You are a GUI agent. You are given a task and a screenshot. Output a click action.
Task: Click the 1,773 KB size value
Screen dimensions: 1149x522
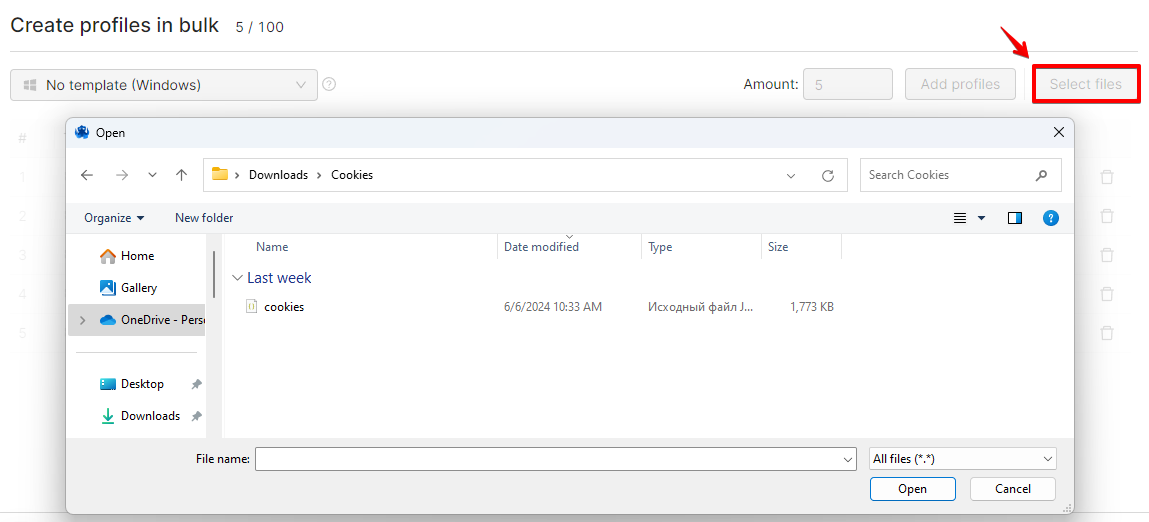pyautogui.click(x=812, y=307)
